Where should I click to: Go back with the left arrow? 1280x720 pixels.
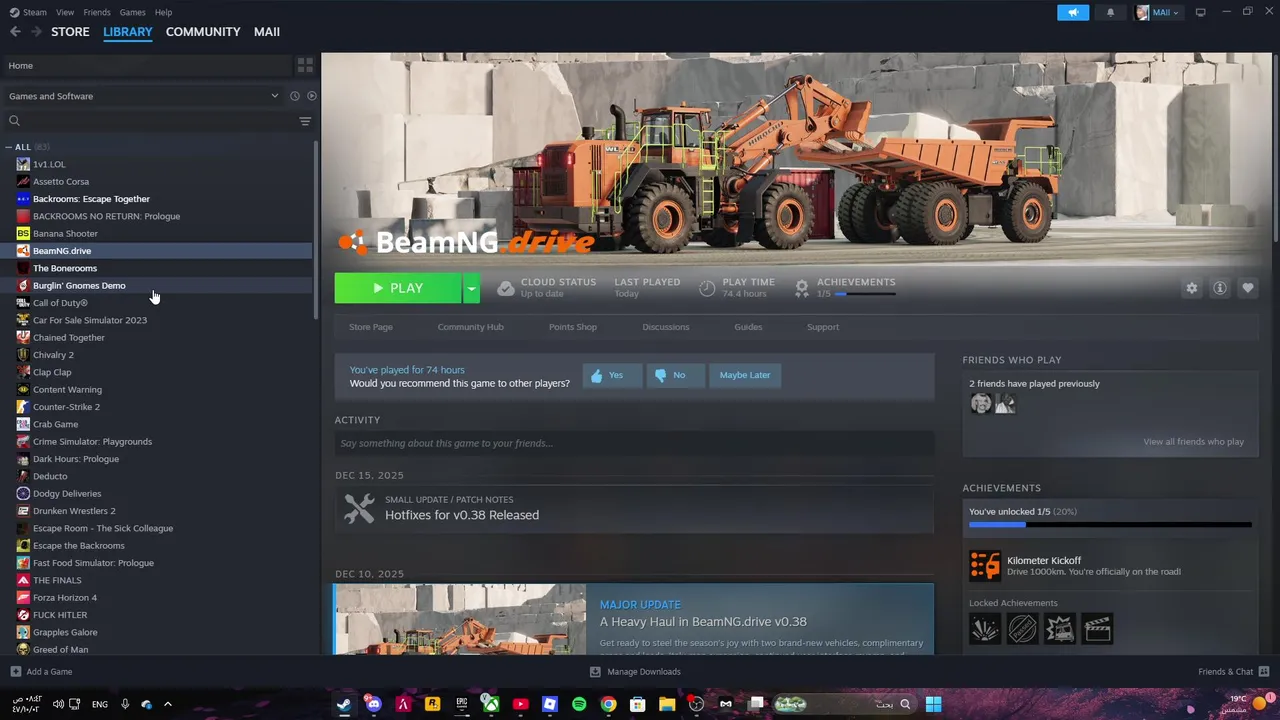tap(15, 32)
